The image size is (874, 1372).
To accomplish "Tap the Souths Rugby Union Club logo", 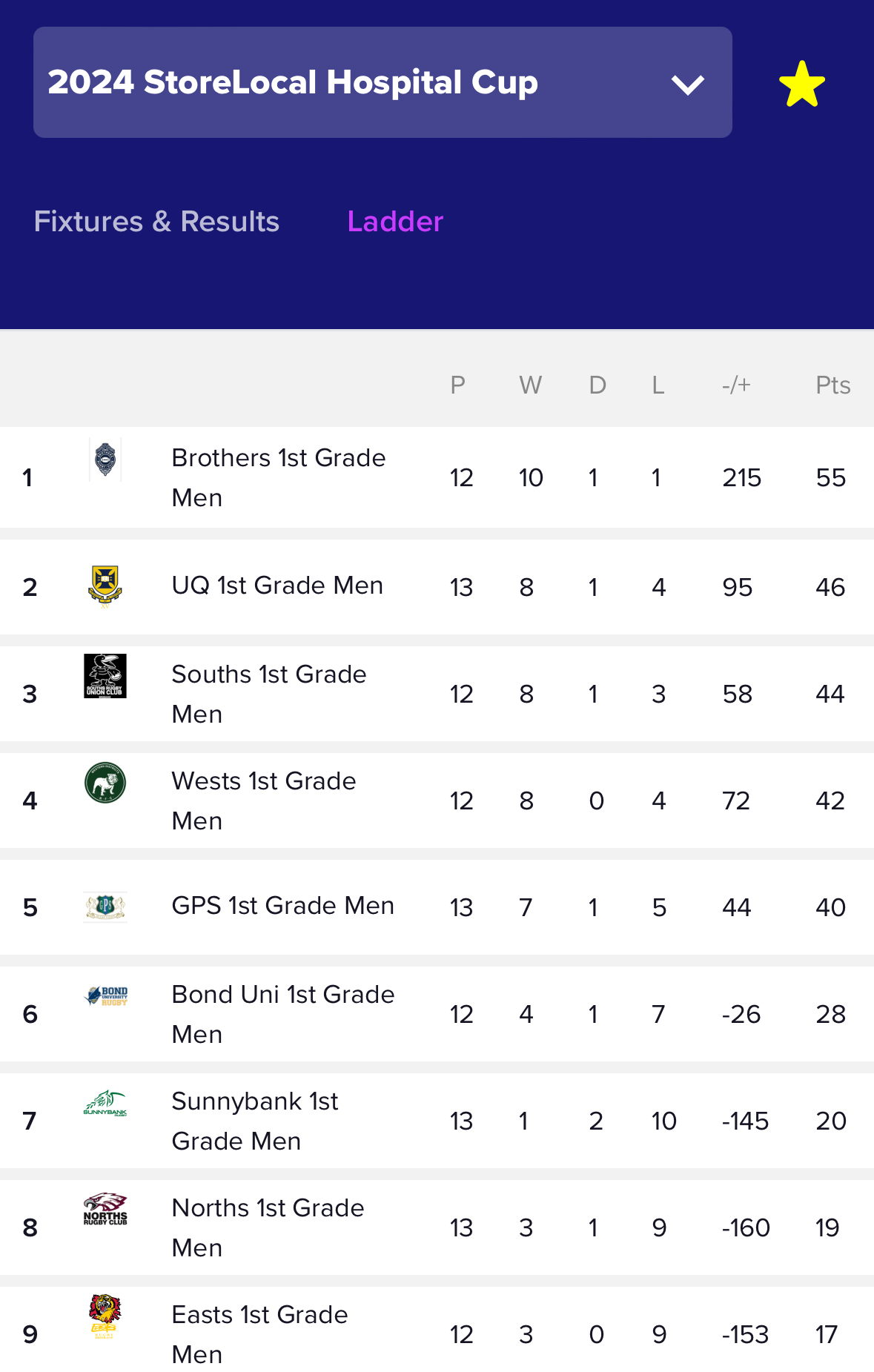I will tap(105, 676).
